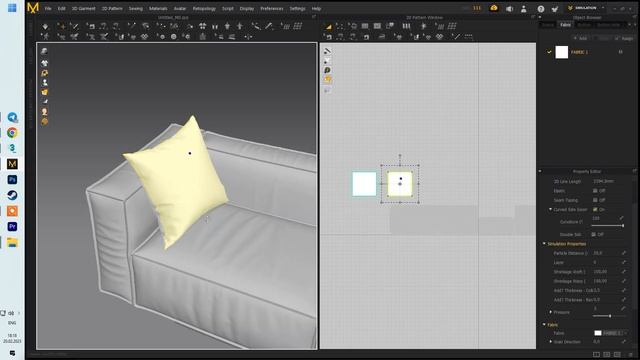This screenshot has width=640, height=360.
Task: Open the 2D Pattern menu
Action: tap(112, 9)
